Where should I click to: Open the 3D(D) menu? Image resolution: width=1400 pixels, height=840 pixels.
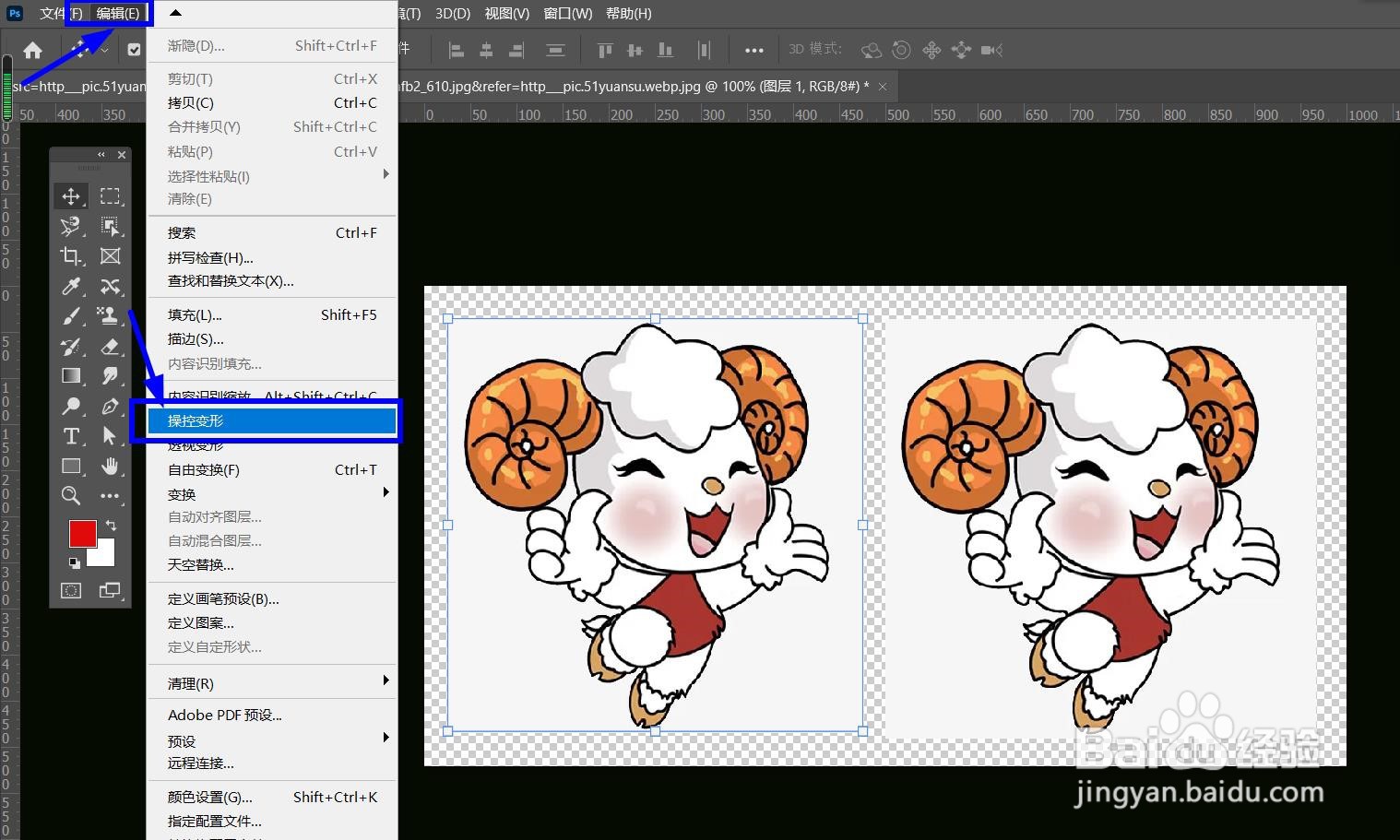(x=453, y=13)
